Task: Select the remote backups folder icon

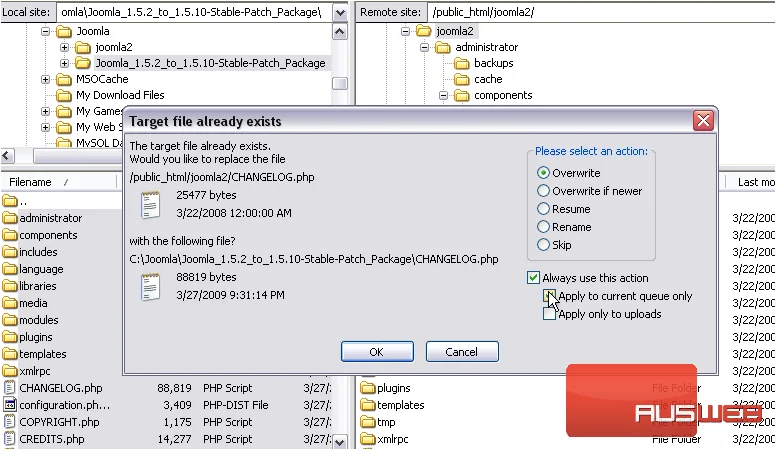Action: 462,63
